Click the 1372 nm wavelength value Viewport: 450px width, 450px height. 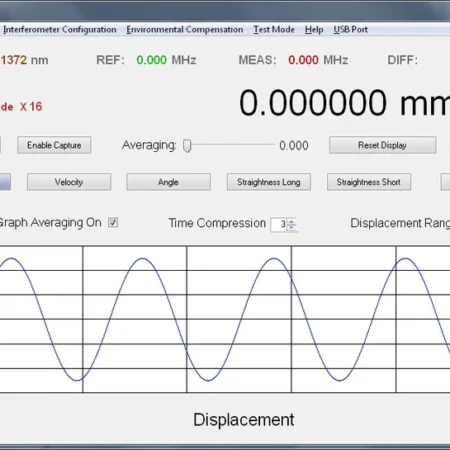(x=24, y=60)
